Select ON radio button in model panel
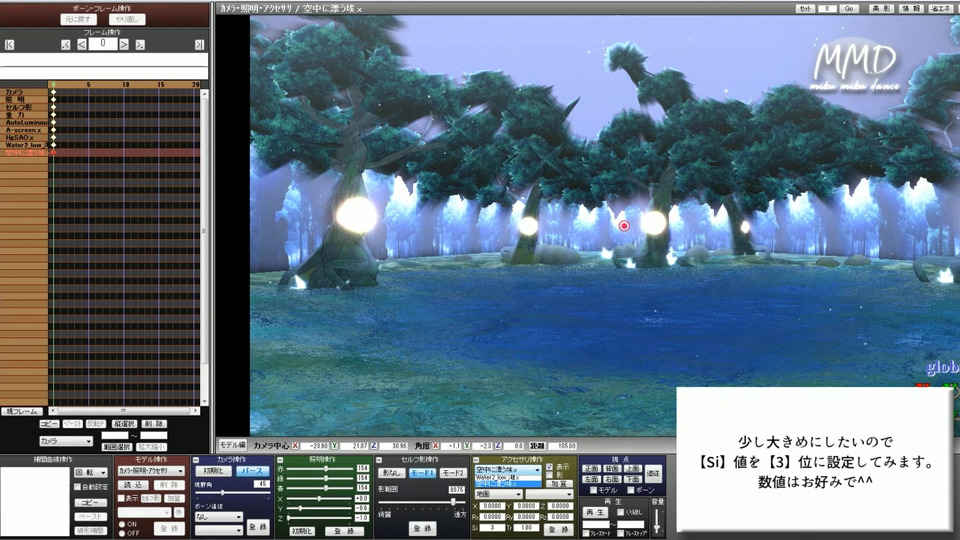960x540 pixels. pyautogui.click(x=122, y=524)
